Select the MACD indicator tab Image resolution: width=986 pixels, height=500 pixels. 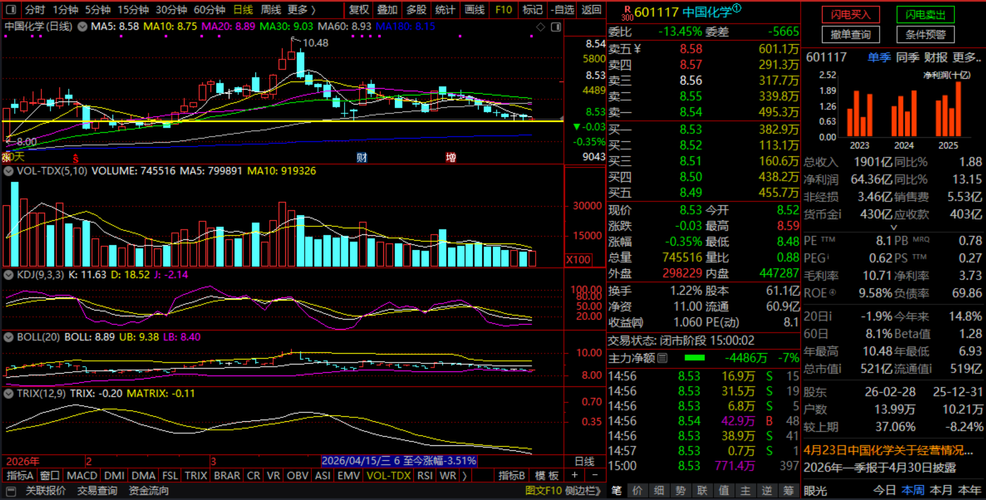coord(82,475)
